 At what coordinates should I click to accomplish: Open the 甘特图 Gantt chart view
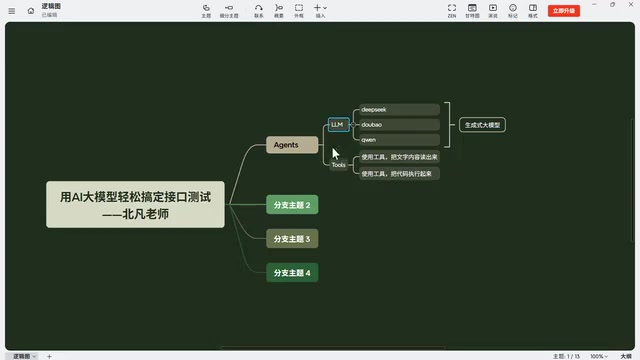pyautogui.click(x=472, y=11)
